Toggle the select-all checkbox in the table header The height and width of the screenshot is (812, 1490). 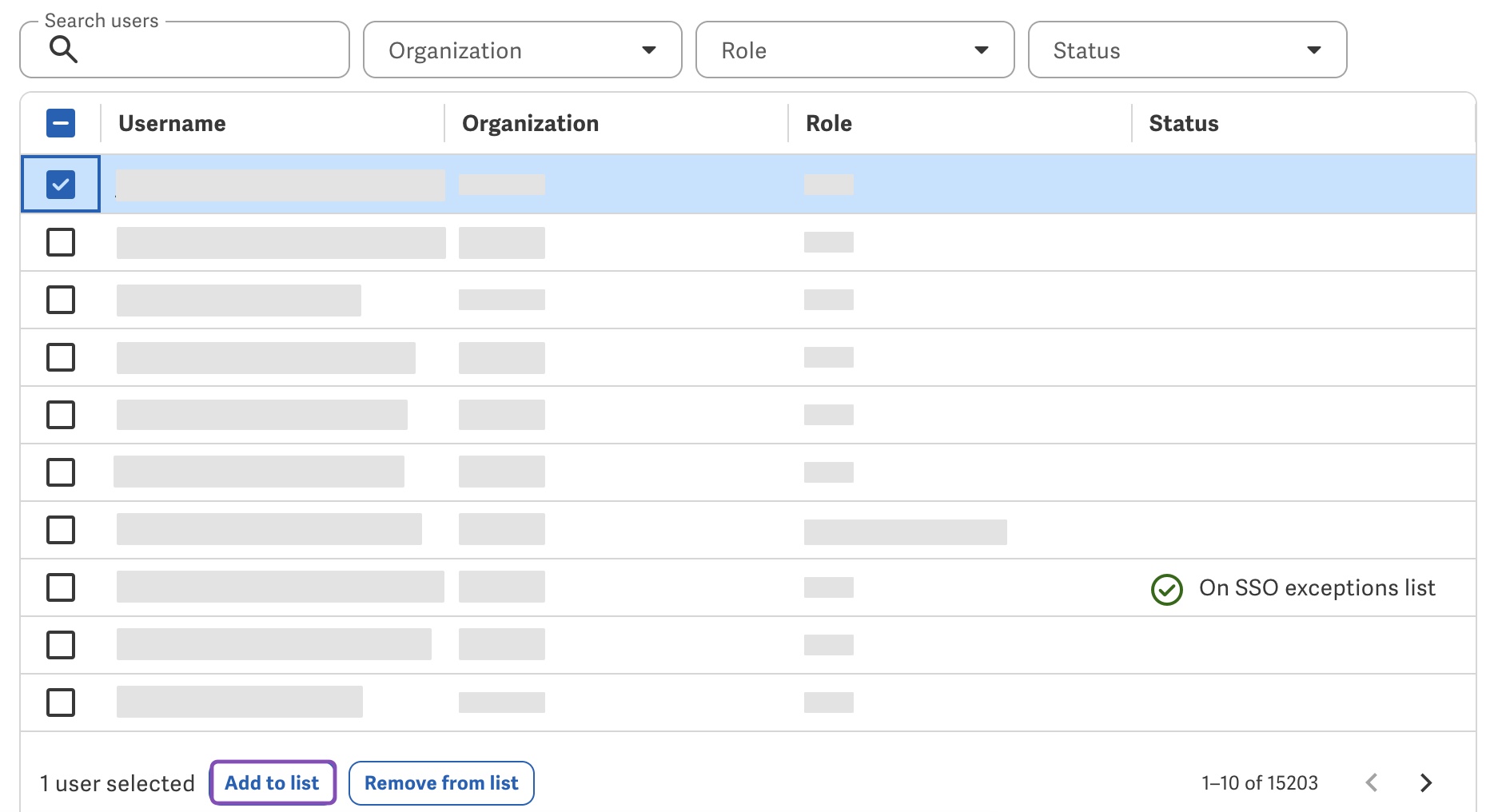pyautogui.click(x=61, y=123)
